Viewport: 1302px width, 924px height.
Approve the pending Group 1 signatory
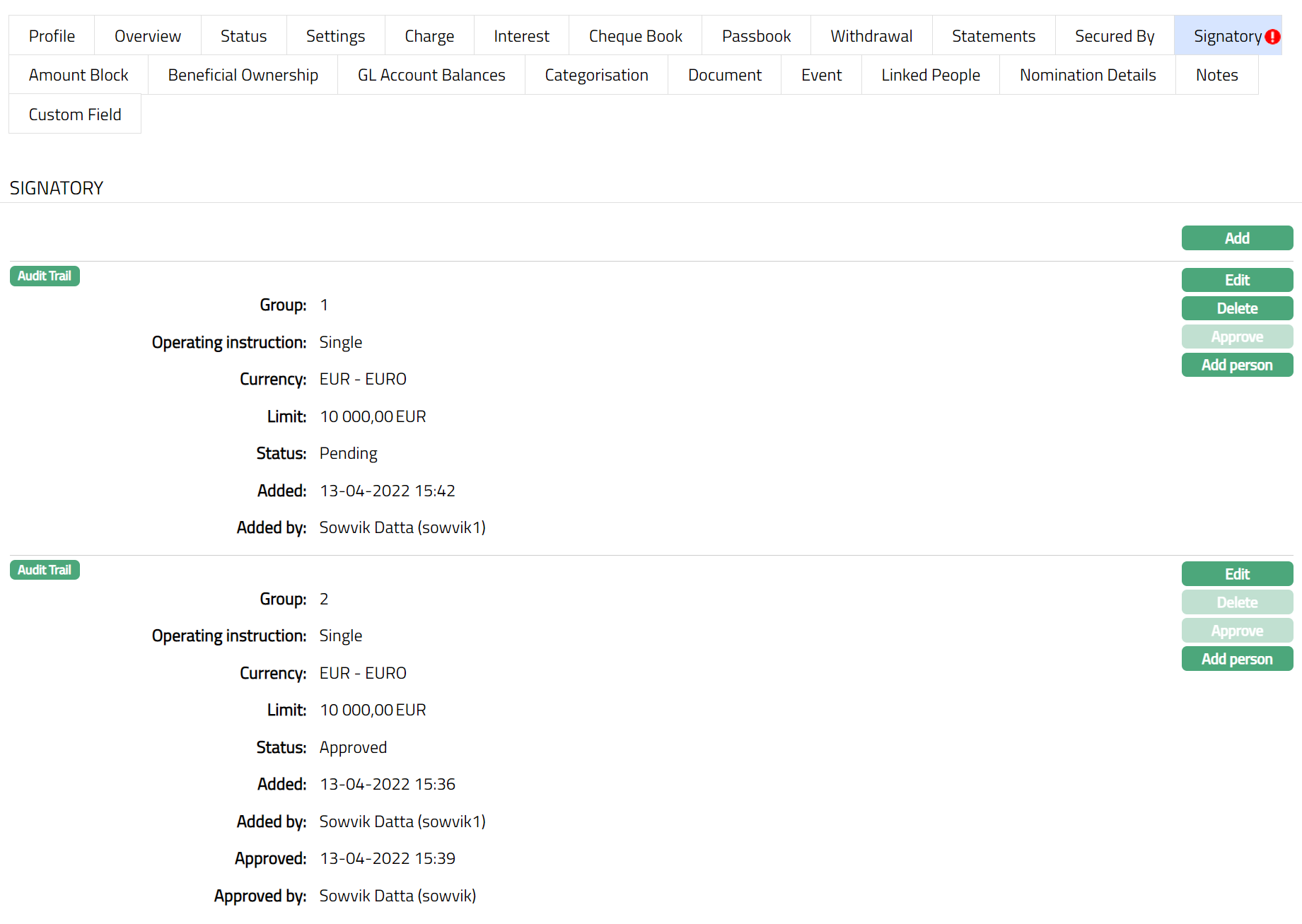pyautogui.click(x=1236, y=337)
